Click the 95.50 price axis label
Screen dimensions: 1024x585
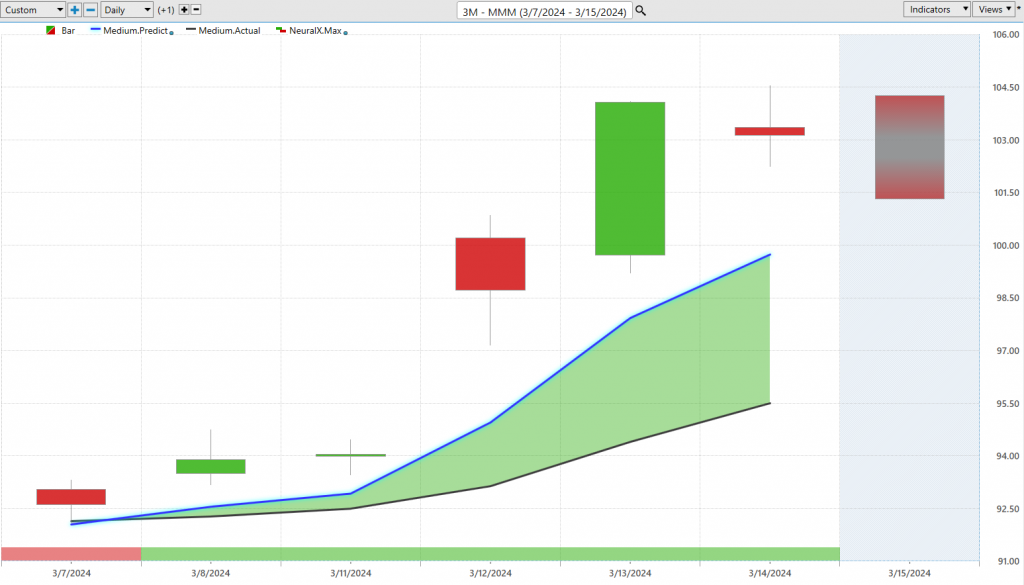point(1008,404)
